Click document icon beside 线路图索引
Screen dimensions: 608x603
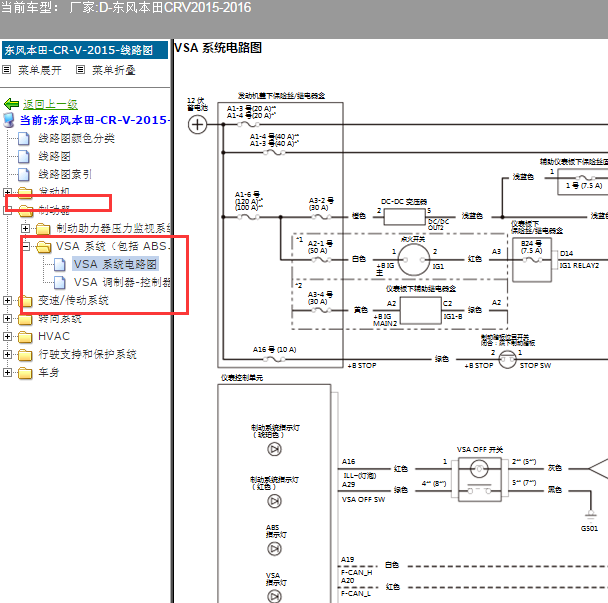24,175
